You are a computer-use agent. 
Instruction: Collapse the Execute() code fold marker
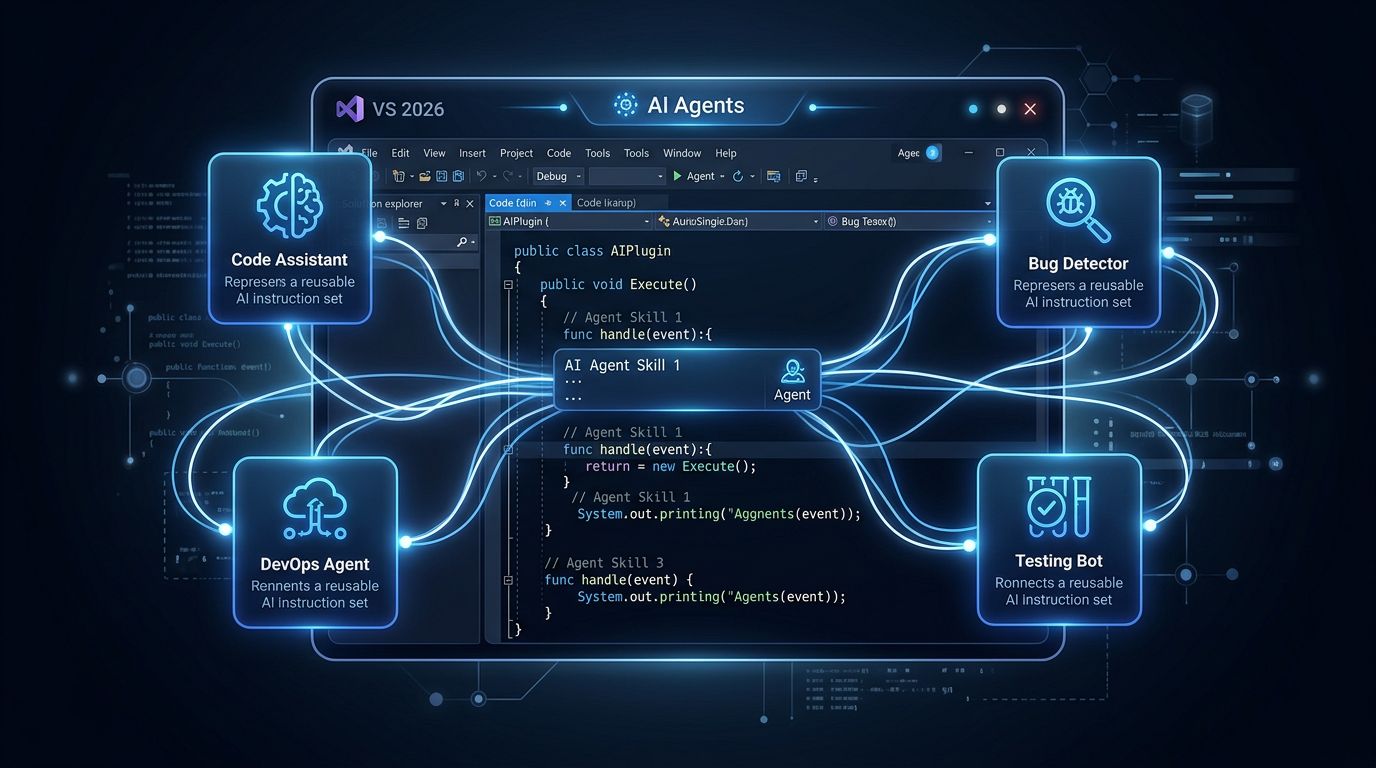(x=509, y=285)
